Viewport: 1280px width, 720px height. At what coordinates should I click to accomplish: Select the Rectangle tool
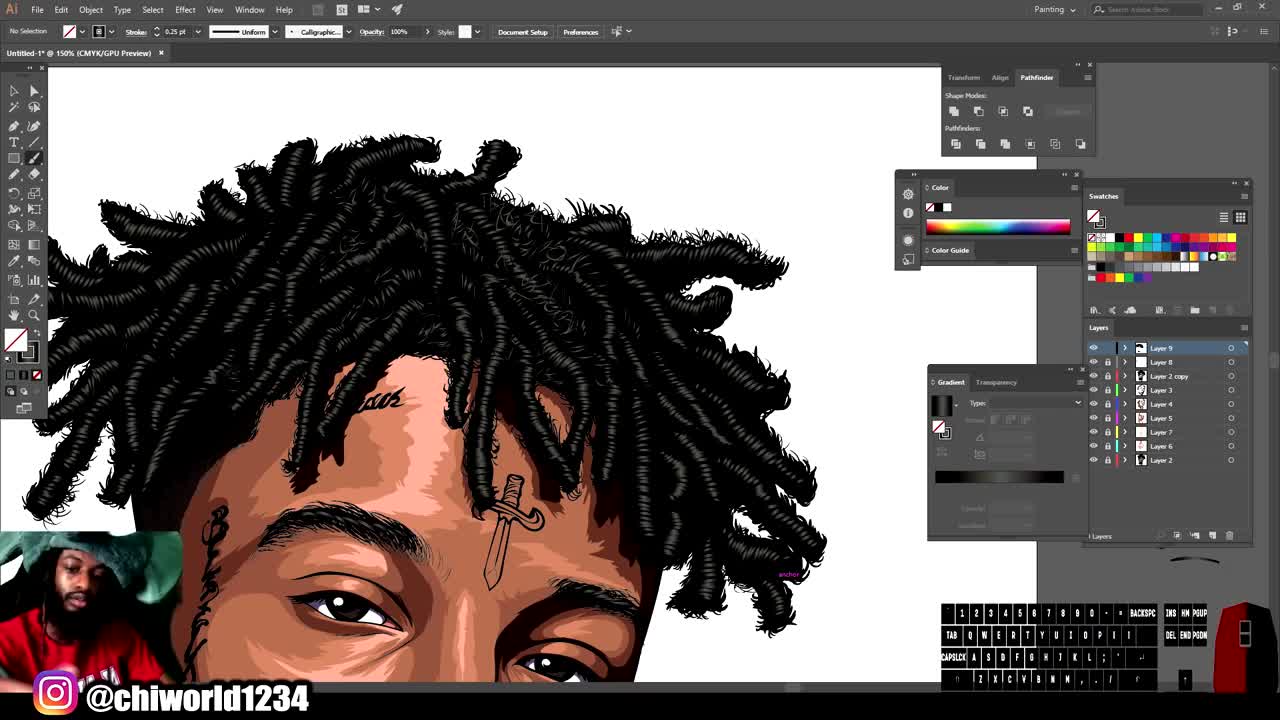[14, 159]
